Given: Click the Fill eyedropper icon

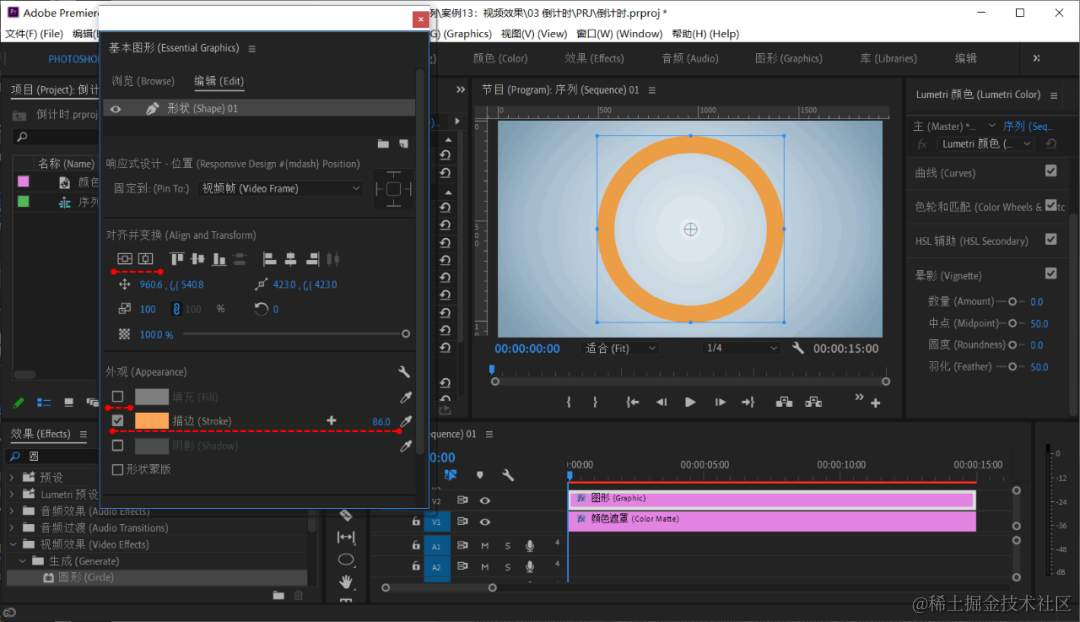Looking at the screenshot, I should click(x=405, y=397).
